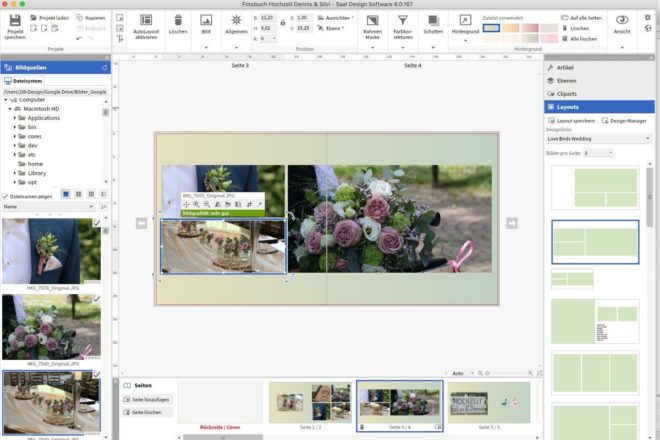
Task: Open the Bild tool in toolbar
Action: tap(206, 20)
